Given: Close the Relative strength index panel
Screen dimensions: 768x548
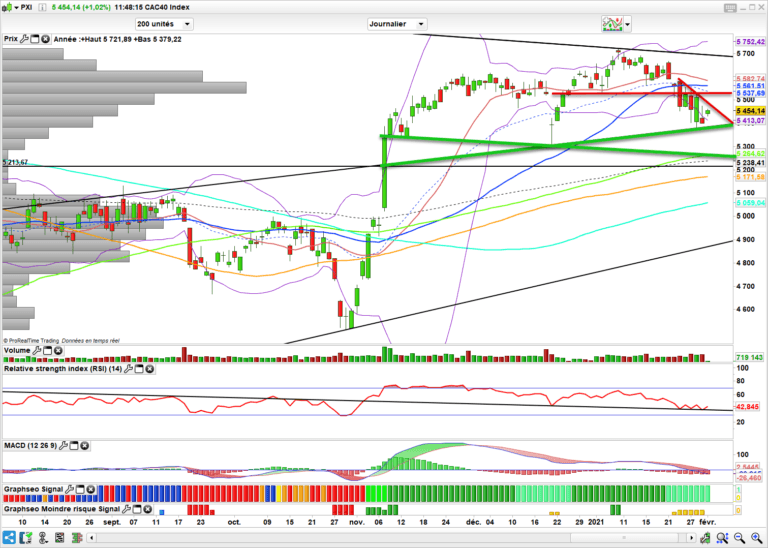Looking at the screenshot, I should pos(149,369).
